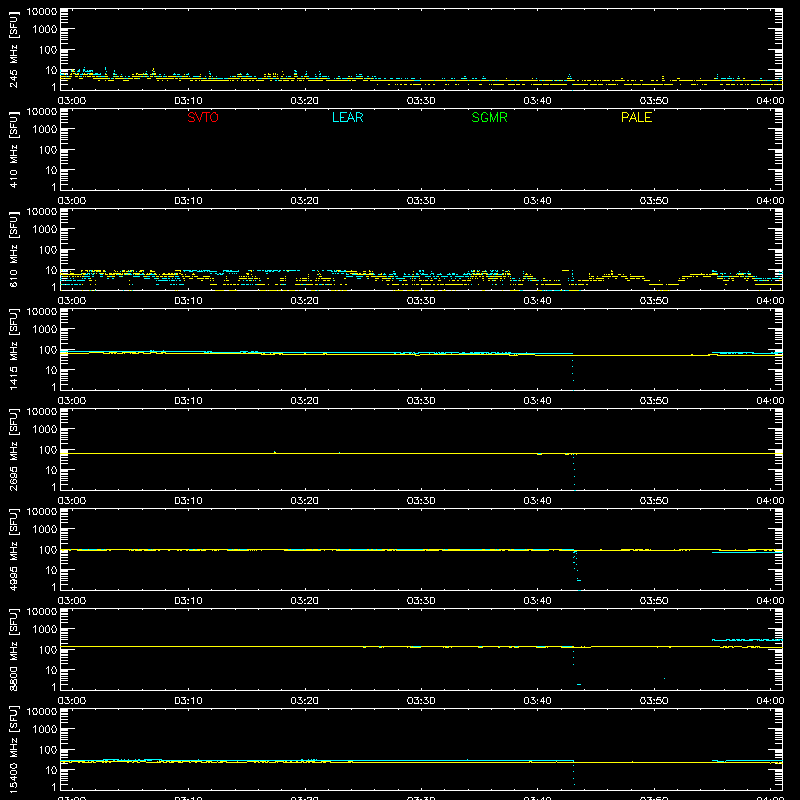The image size is (800, 800).
Task: Click 03:40 time label under 1415 MHz panel
Action: [x=537, y=401]
